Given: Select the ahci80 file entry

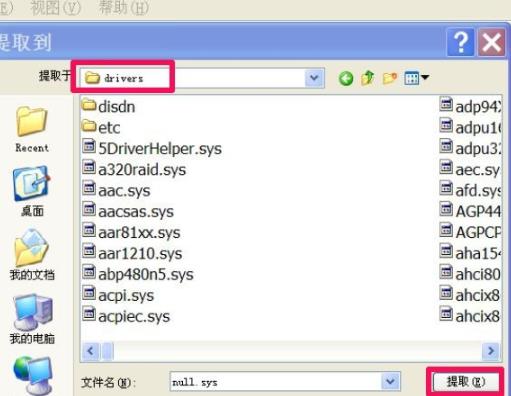Looking at the screenshot, I should 470,274.
